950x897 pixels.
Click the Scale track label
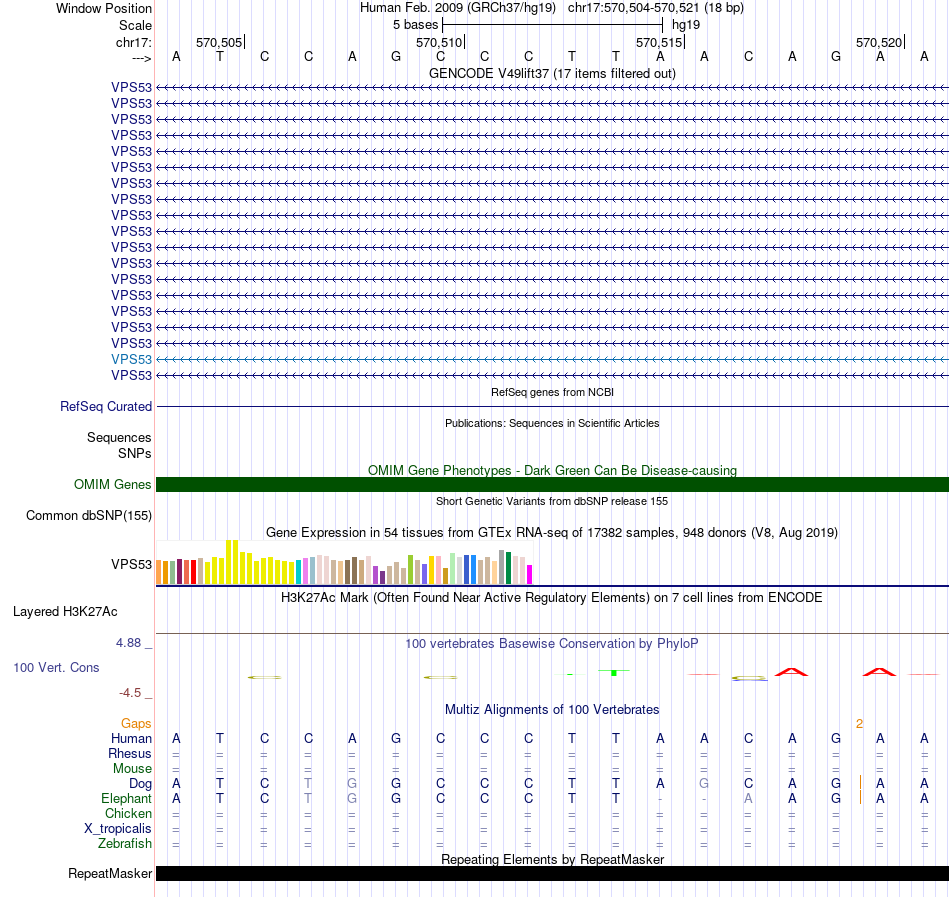pos(135,25)
